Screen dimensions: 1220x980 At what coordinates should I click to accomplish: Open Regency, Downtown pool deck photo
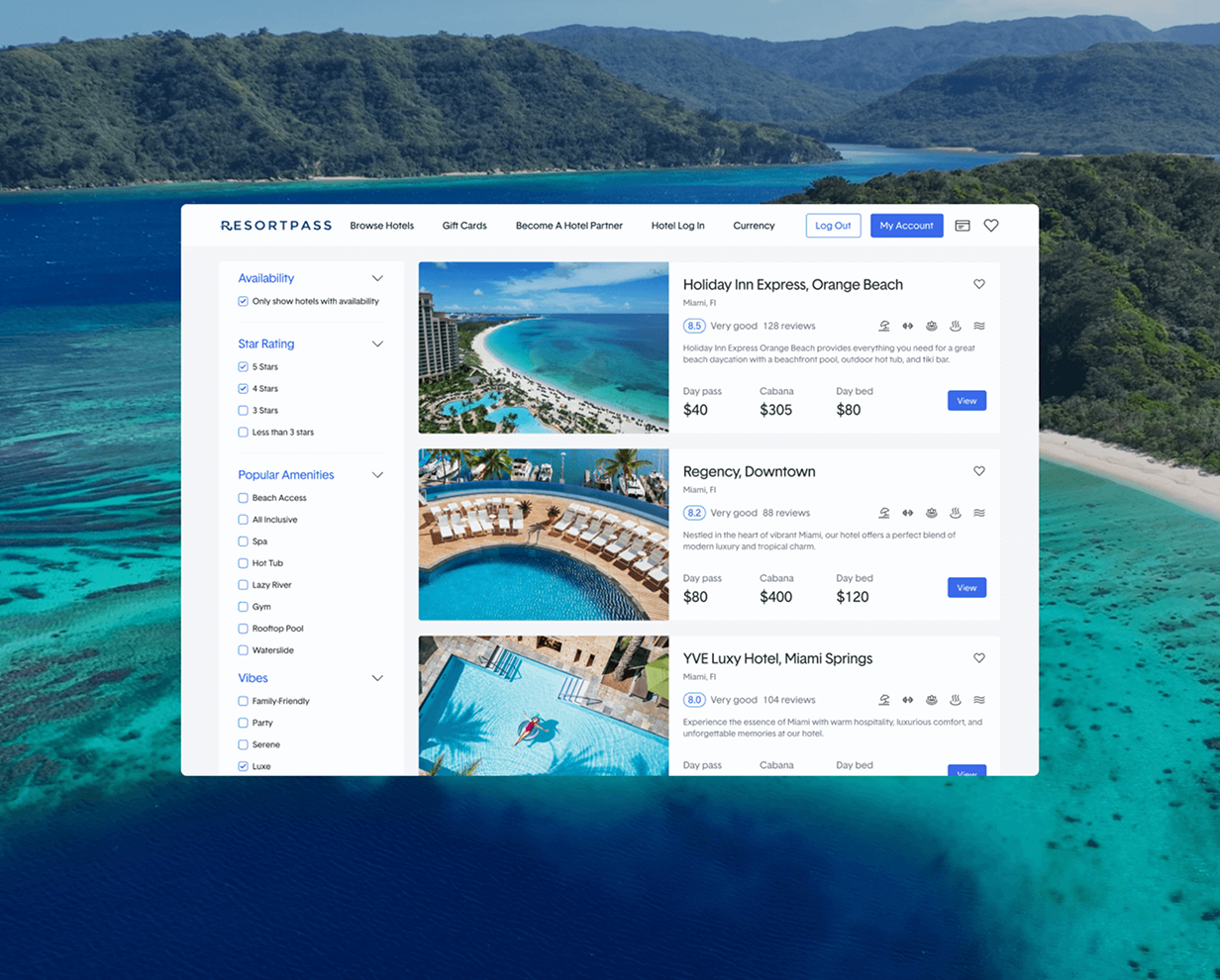pyautogui.click(x=544, y=535)
